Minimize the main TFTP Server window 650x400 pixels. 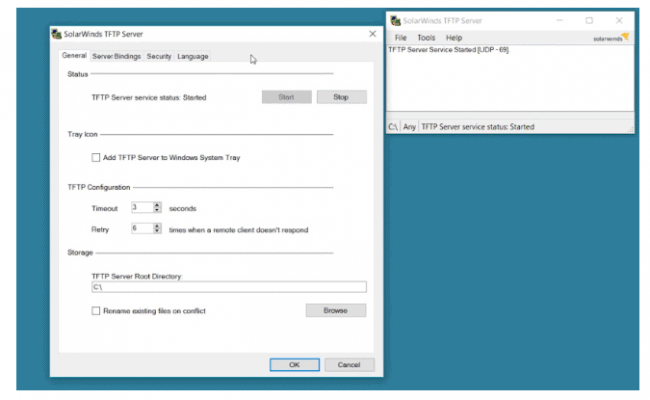point(560,20)
